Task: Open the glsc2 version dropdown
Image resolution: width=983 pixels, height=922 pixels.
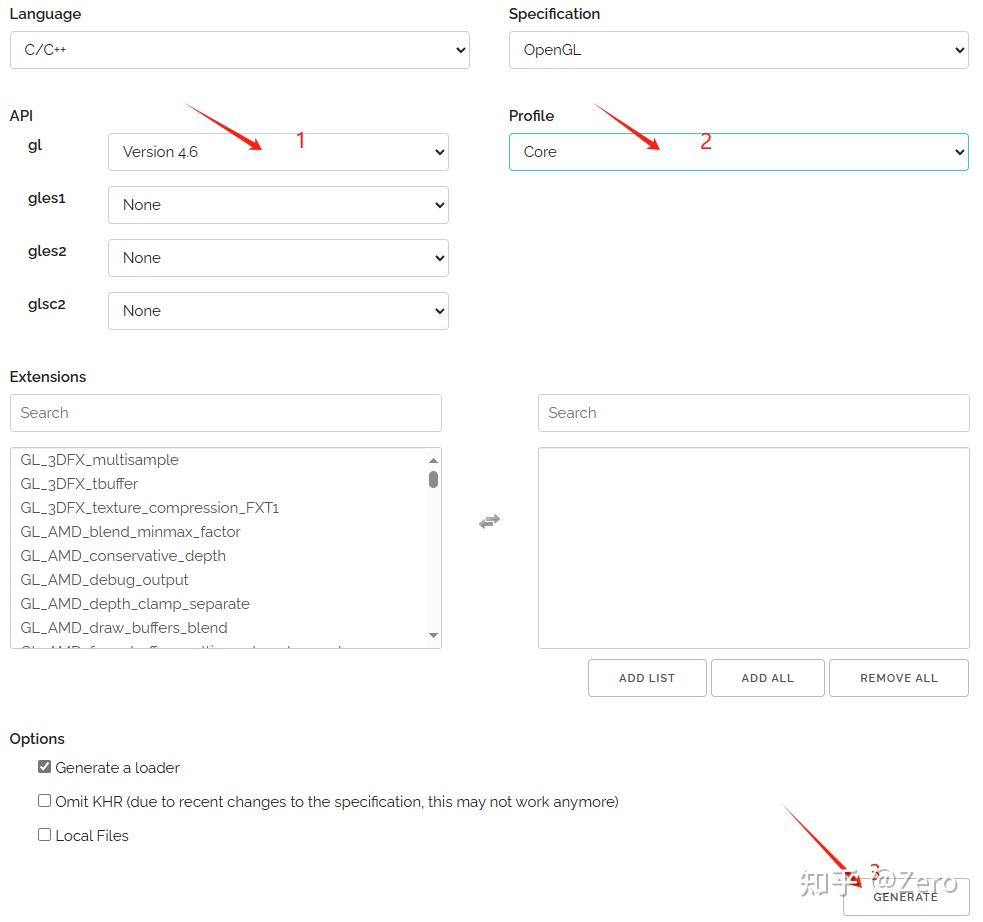Action: click(x=278, y=311)
